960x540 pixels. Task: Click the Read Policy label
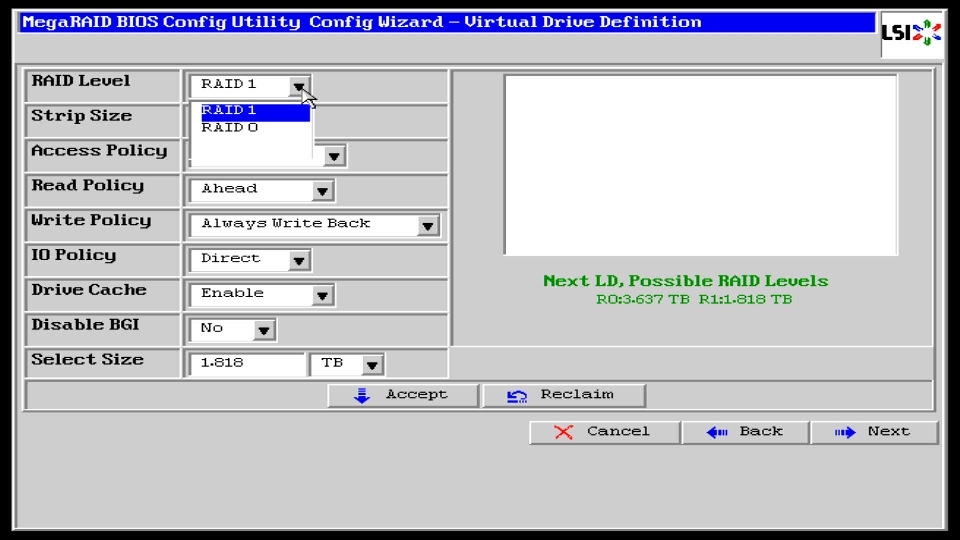[x=88, y=186]
